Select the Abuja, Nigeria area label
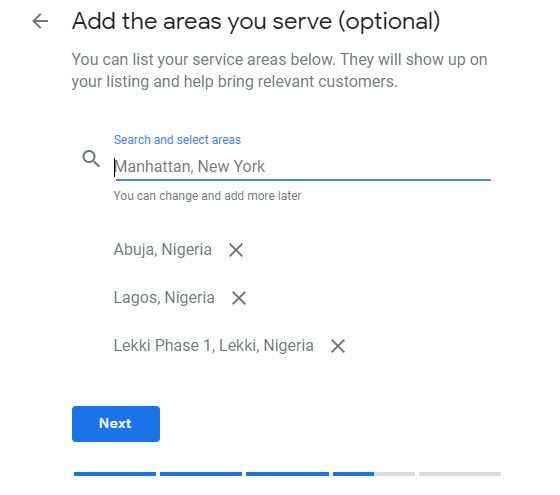 coord(162,250)
